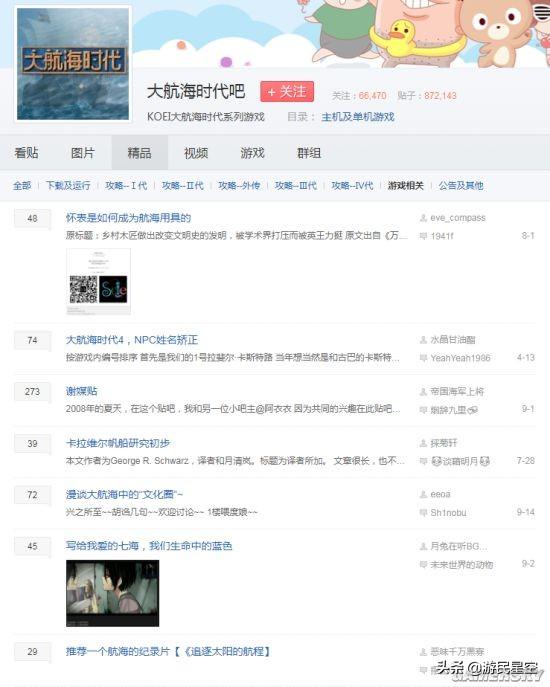Click the author icon beside 帝国海军上将
550x687 pixels.
point(423,391)
